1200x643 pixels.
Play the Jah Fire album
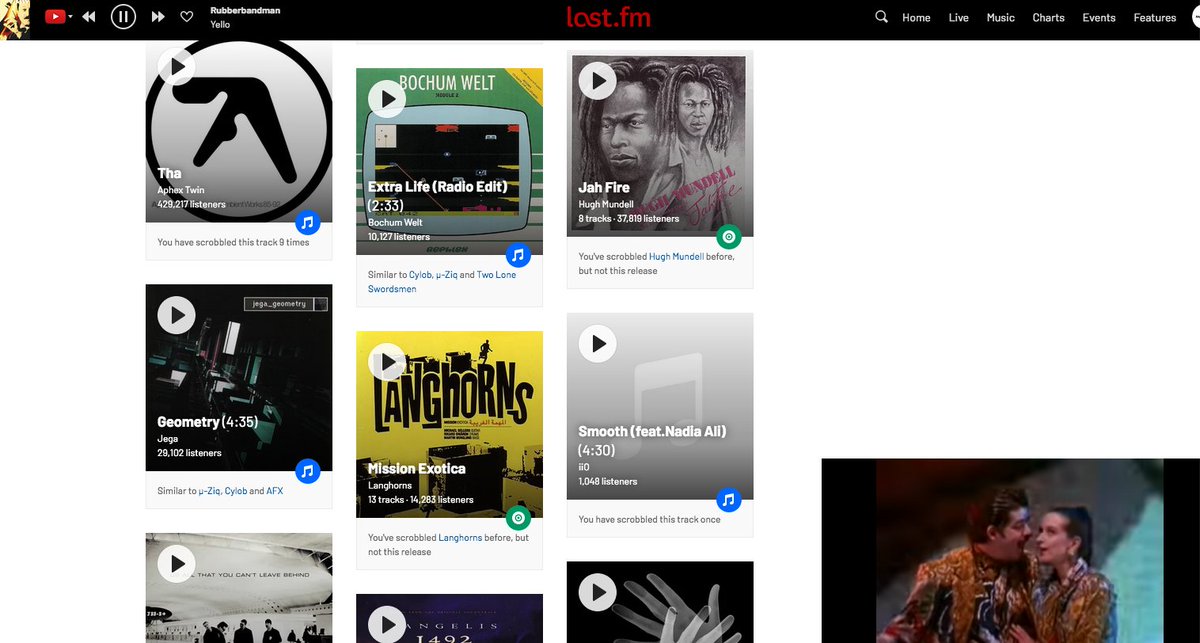(598, 81)
